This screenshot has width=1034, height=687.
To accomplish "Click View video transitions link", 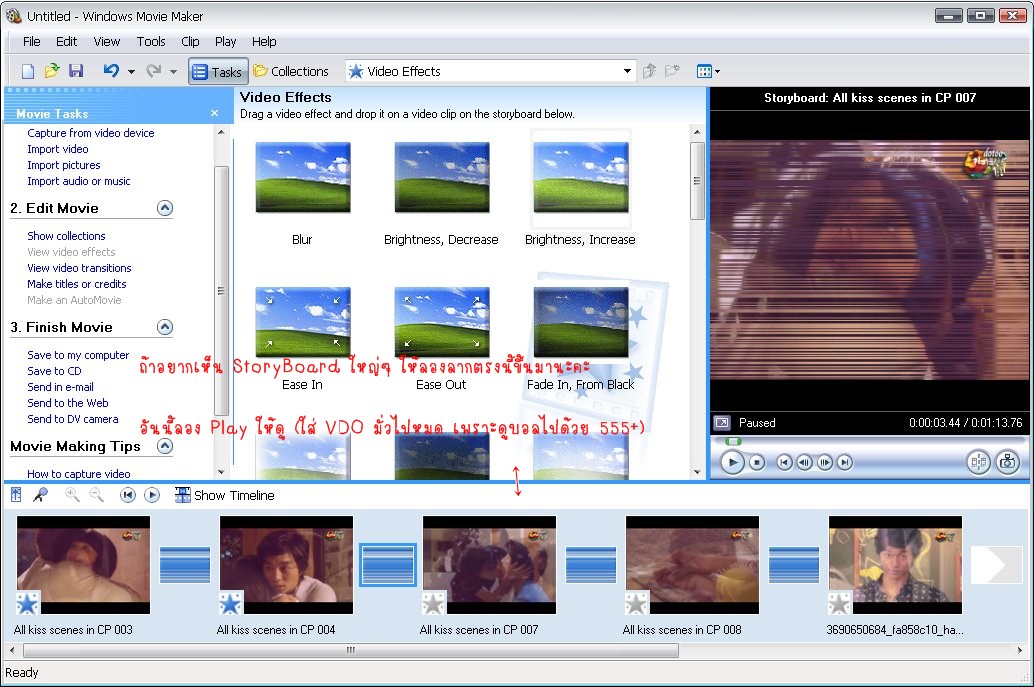I will [x=79, y=268].
